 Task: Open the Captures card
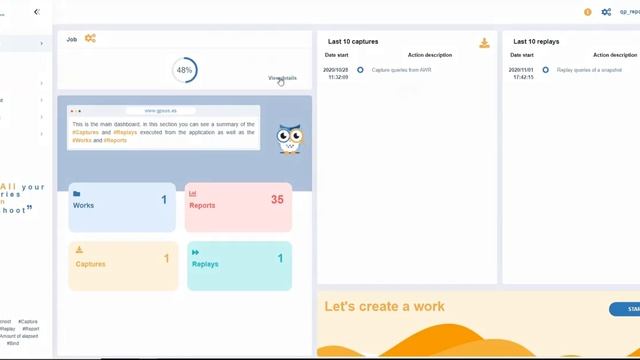[x=123, y=266]
